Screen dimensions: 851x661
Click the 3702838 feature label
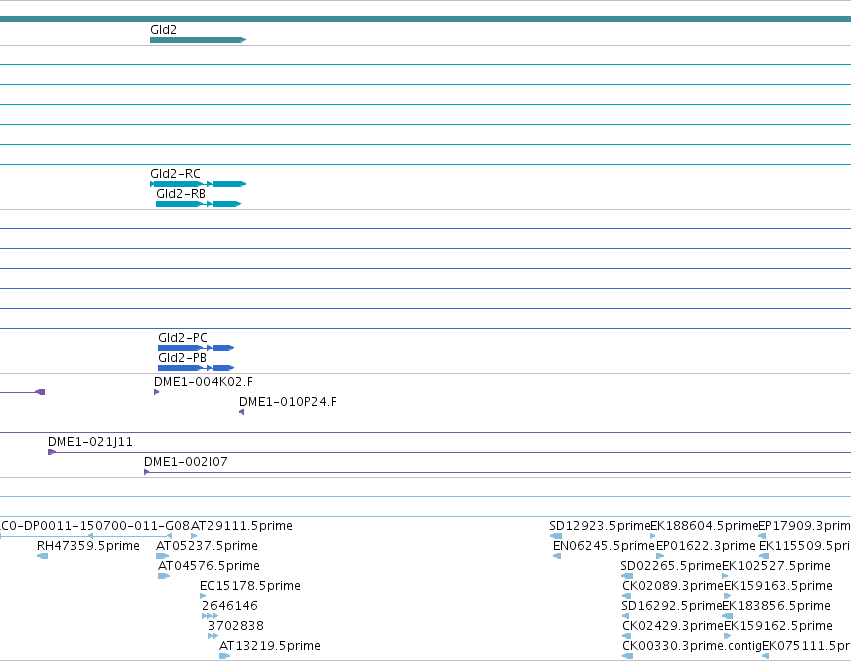pos(236,626)
